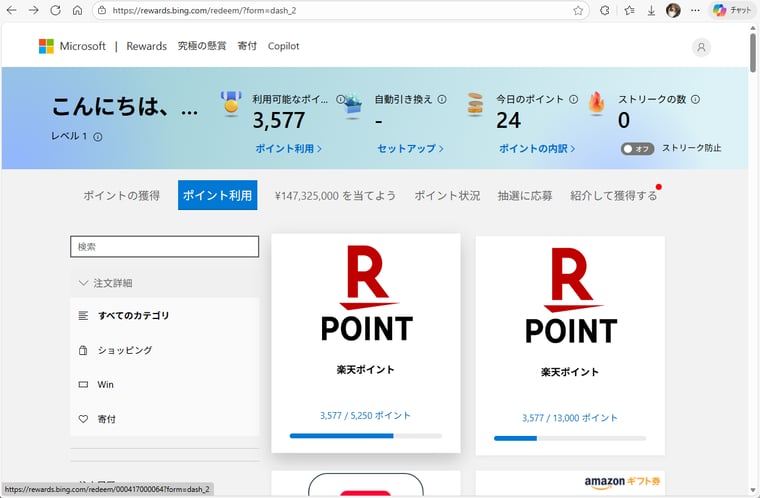
Task: Click the heart icon for 寄付 category
Action: pyautogui.click(x=83, y=419)
